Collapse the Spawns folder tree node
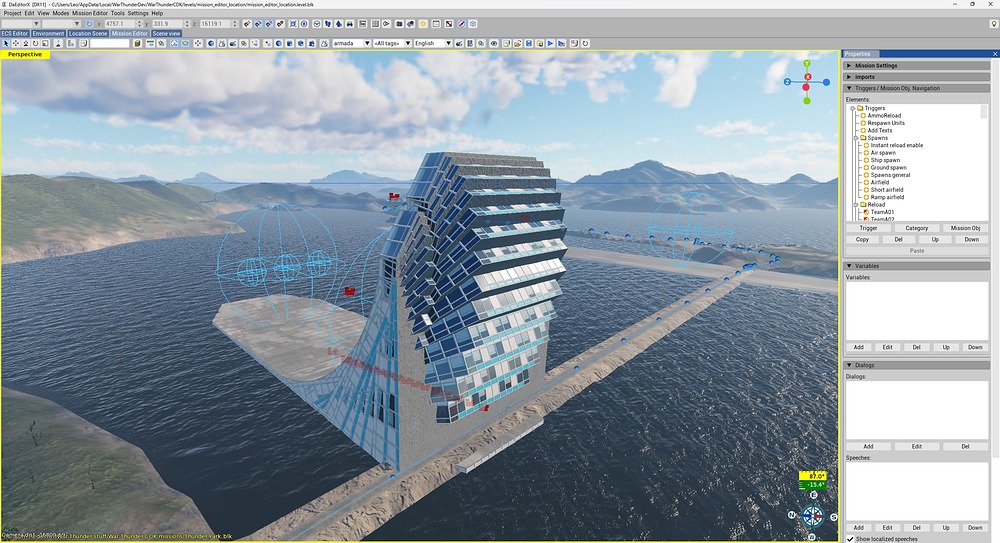Screen dimensions: 1000x543 856,138
